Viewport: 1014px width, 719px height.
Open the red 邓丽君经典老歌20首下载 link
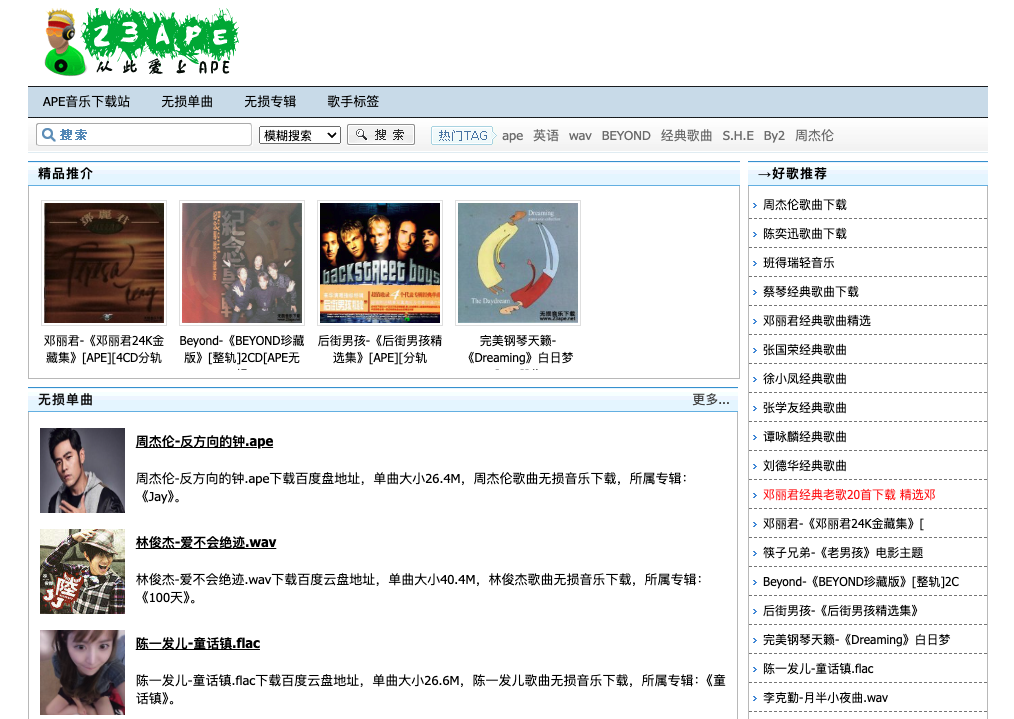pos(849,495)
